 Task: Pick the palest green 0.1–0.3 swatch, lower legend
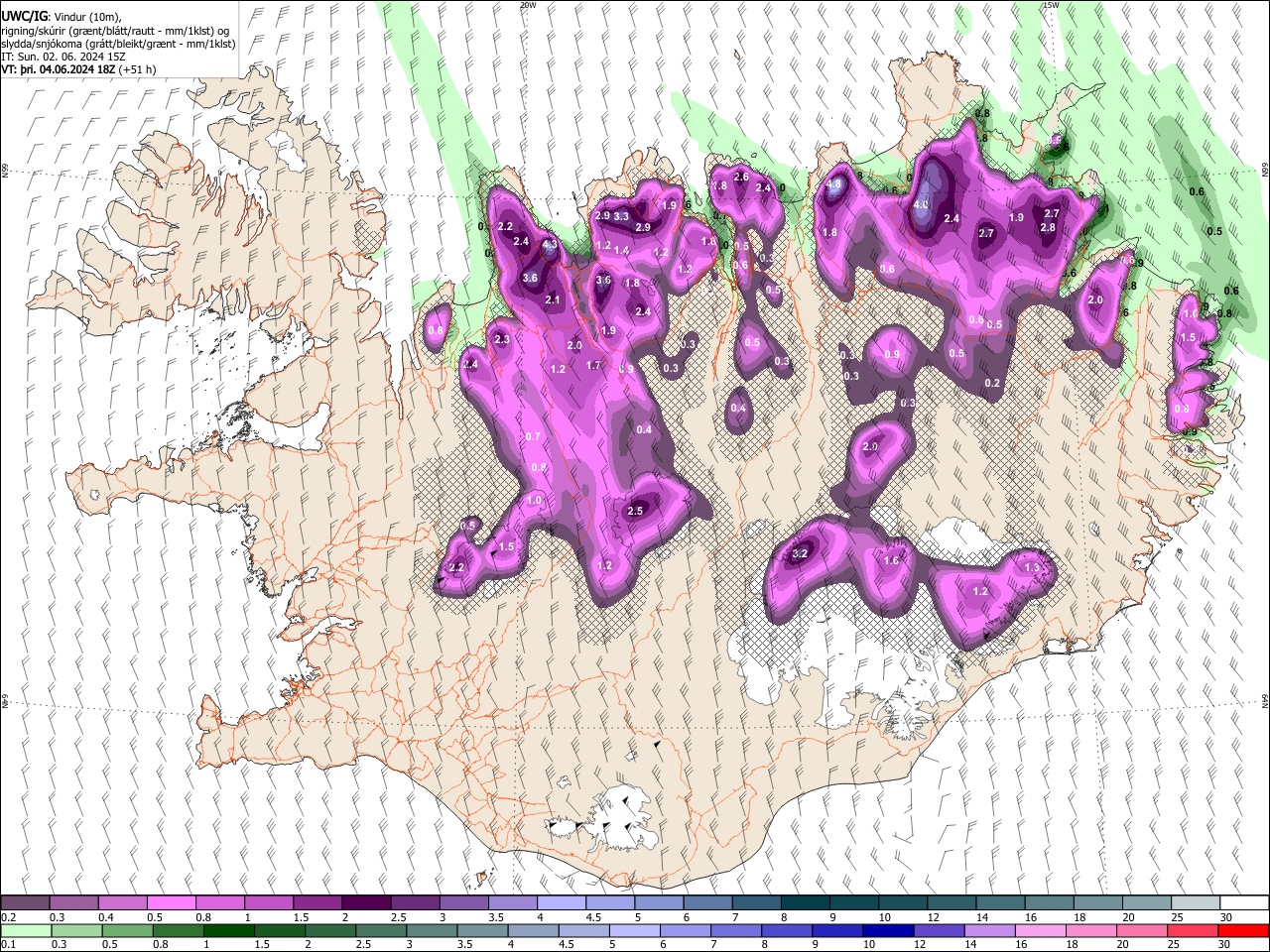click(26, 930)
